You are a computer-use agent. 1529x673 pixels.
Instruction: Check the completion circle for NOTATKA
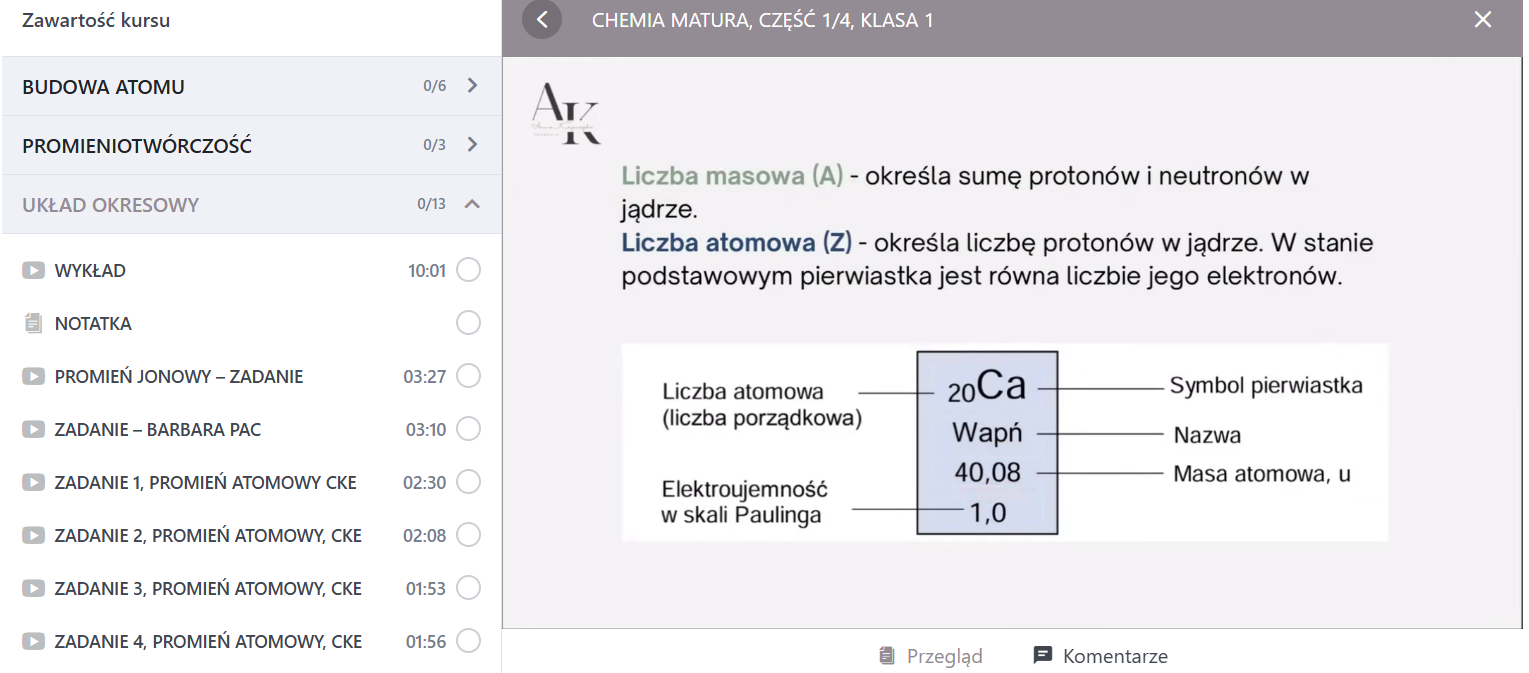click(x=467, y=322)
